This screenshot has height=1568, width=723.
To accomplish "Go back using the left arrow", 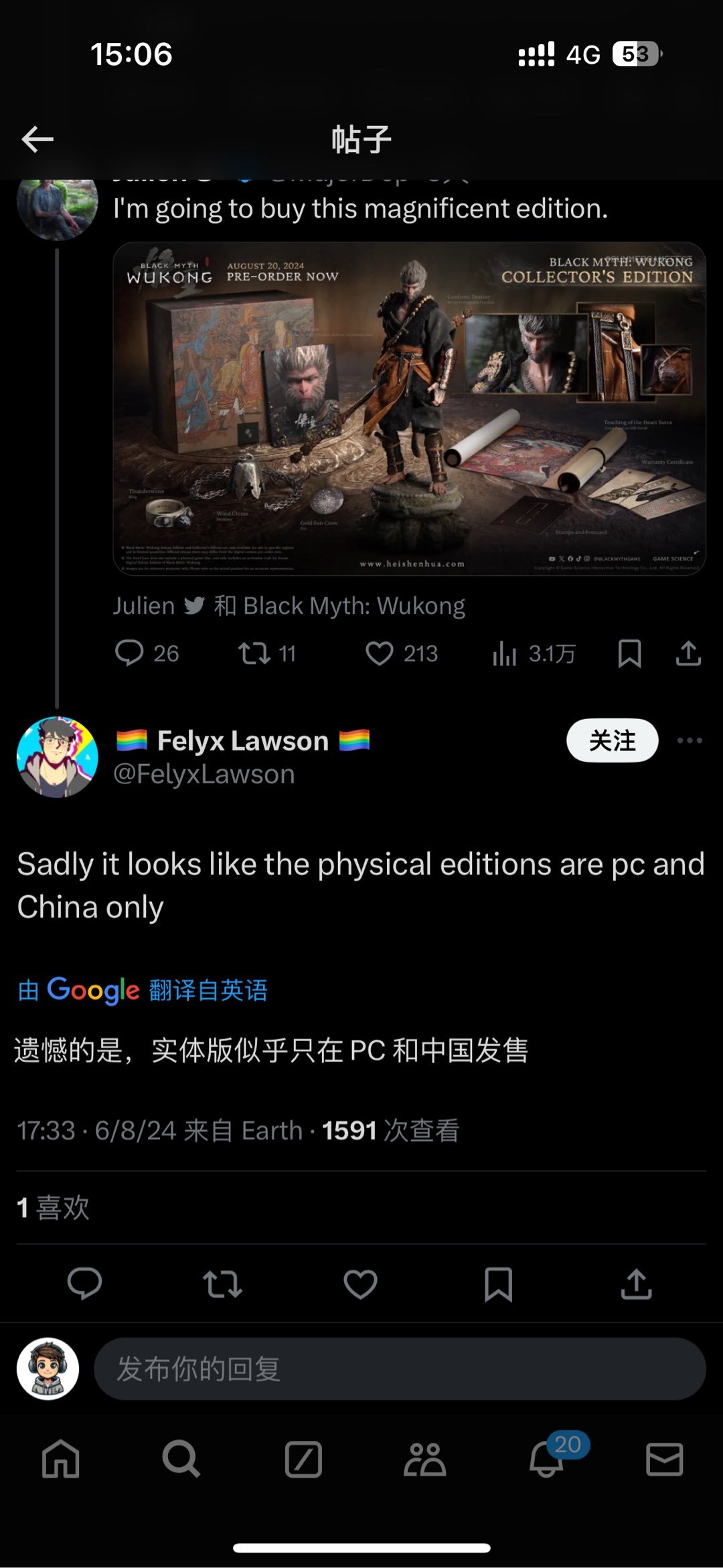I will [37, 139].
